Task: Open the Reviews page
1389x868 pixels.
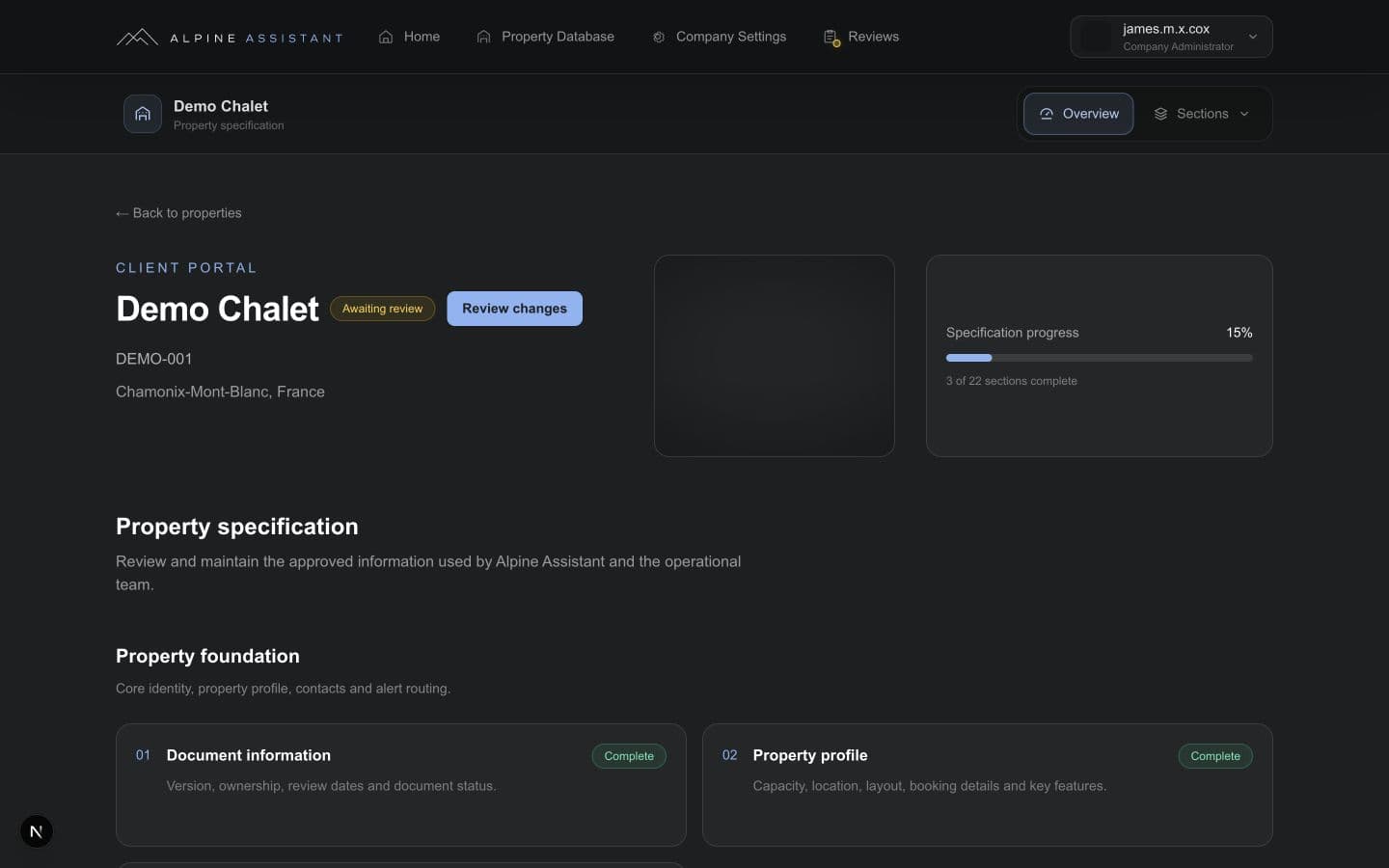Action: [x=860, y=37]
